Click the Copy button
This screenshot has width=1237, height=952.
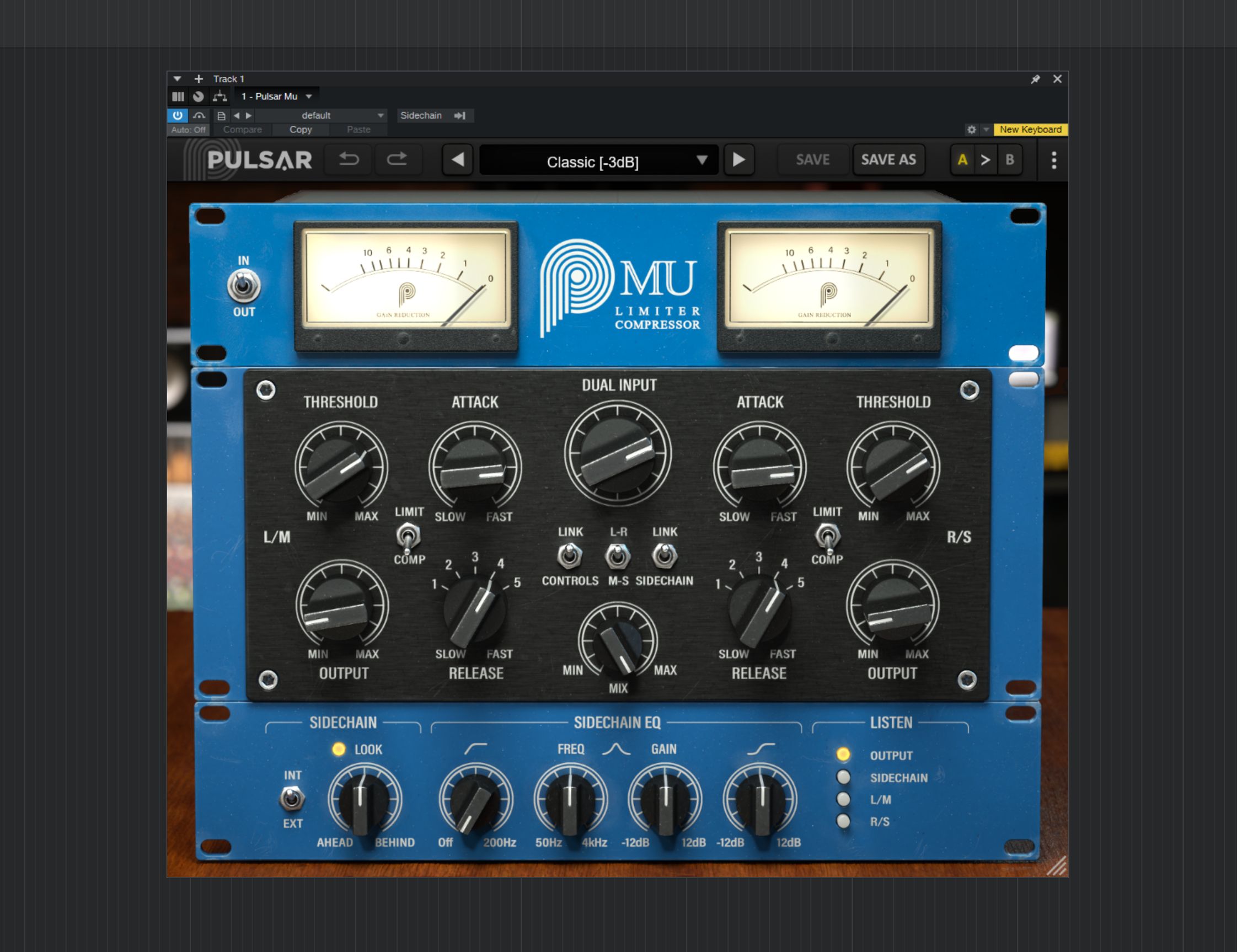(301, 130)
